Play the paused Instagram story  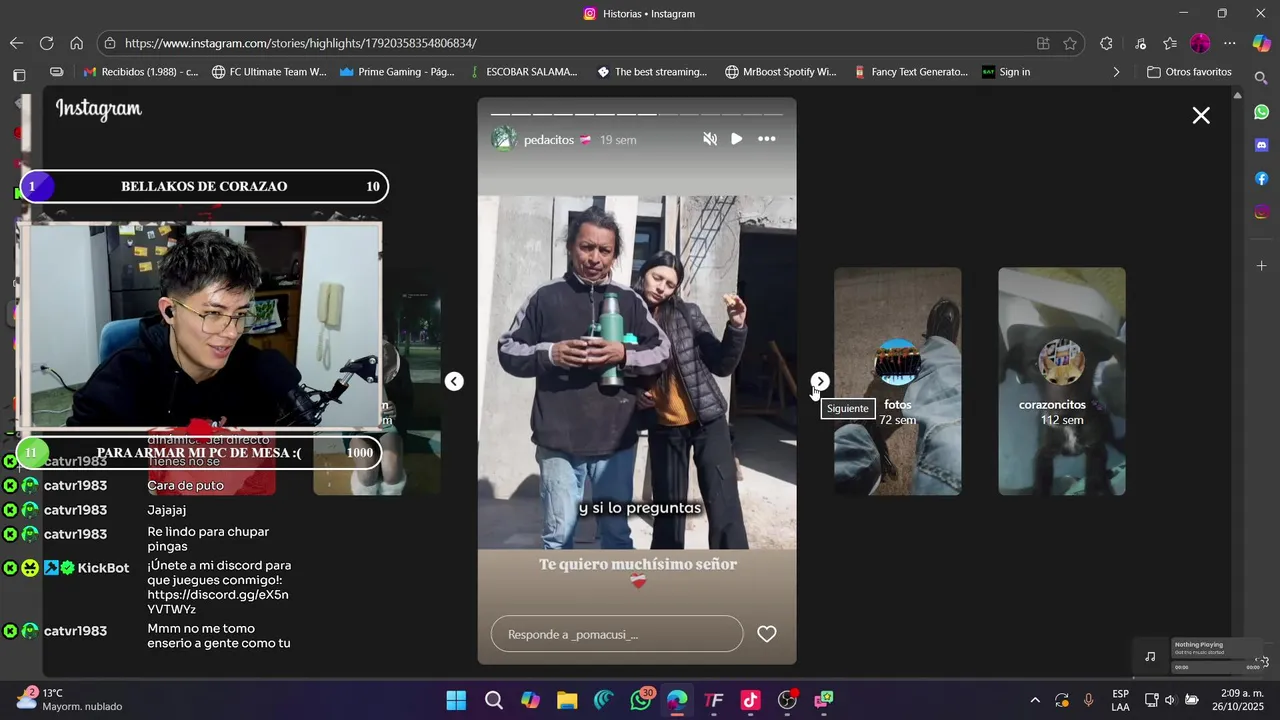(737, 139)
